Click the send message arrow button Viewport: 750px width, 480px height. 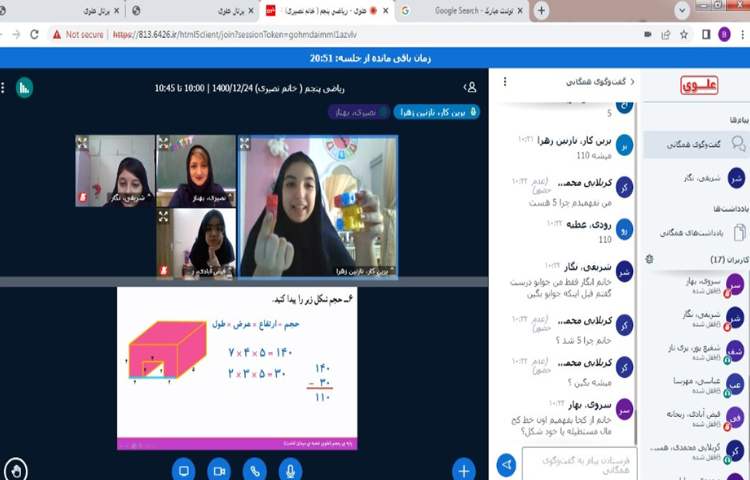pyautogui.click(x=507, y=464)
